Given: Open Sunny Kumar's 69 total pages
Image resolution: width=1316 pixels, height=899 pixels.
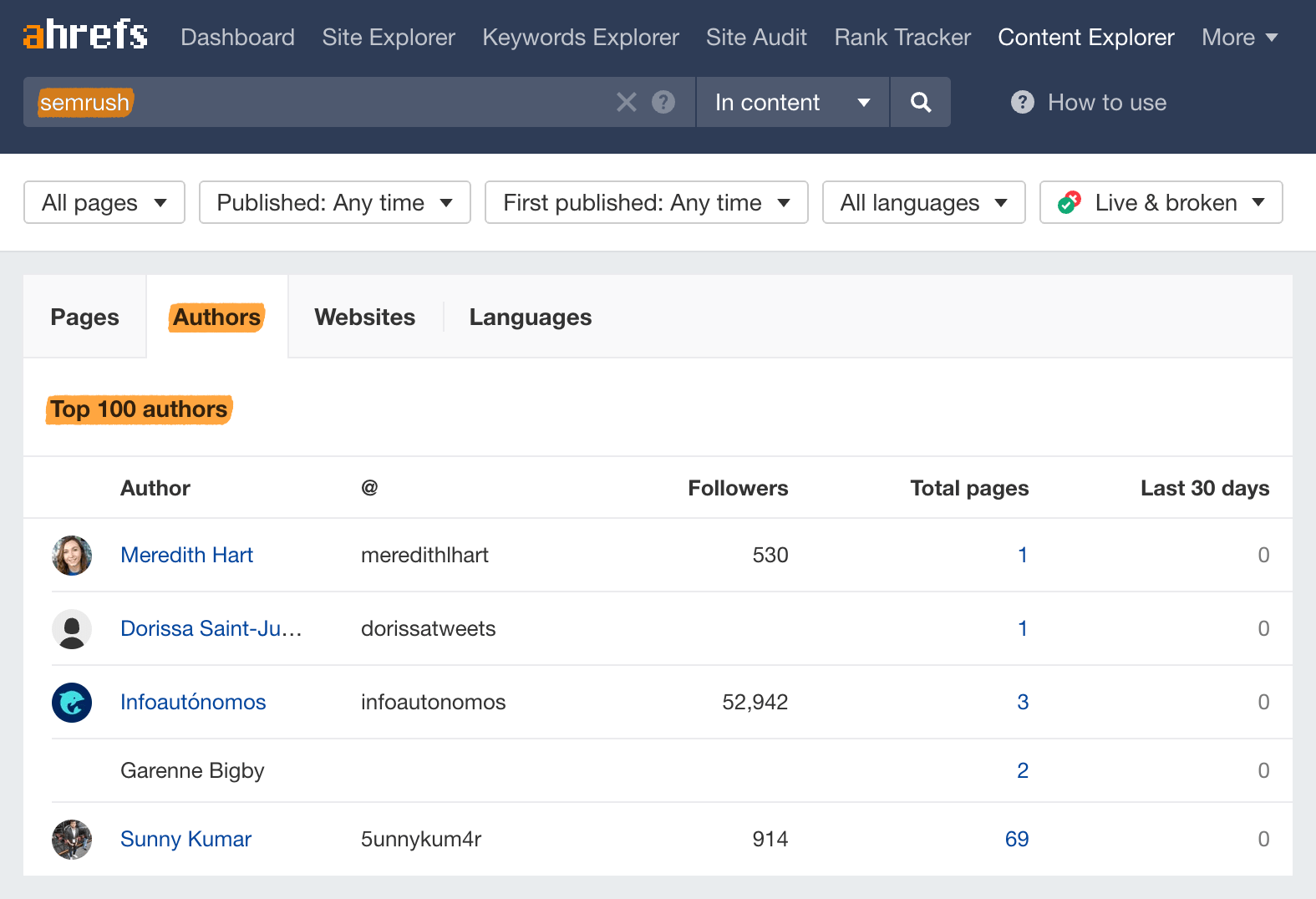Looking at the screenshot, I should (1016, 840).
